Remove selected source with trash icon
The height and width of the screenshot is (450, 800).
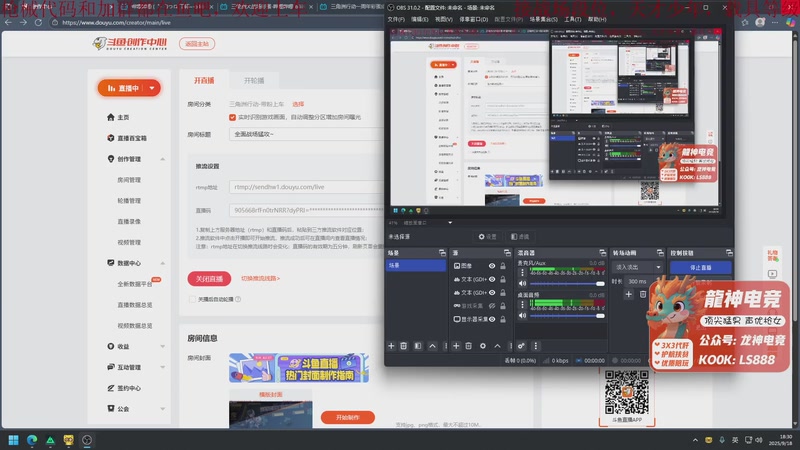468,346
